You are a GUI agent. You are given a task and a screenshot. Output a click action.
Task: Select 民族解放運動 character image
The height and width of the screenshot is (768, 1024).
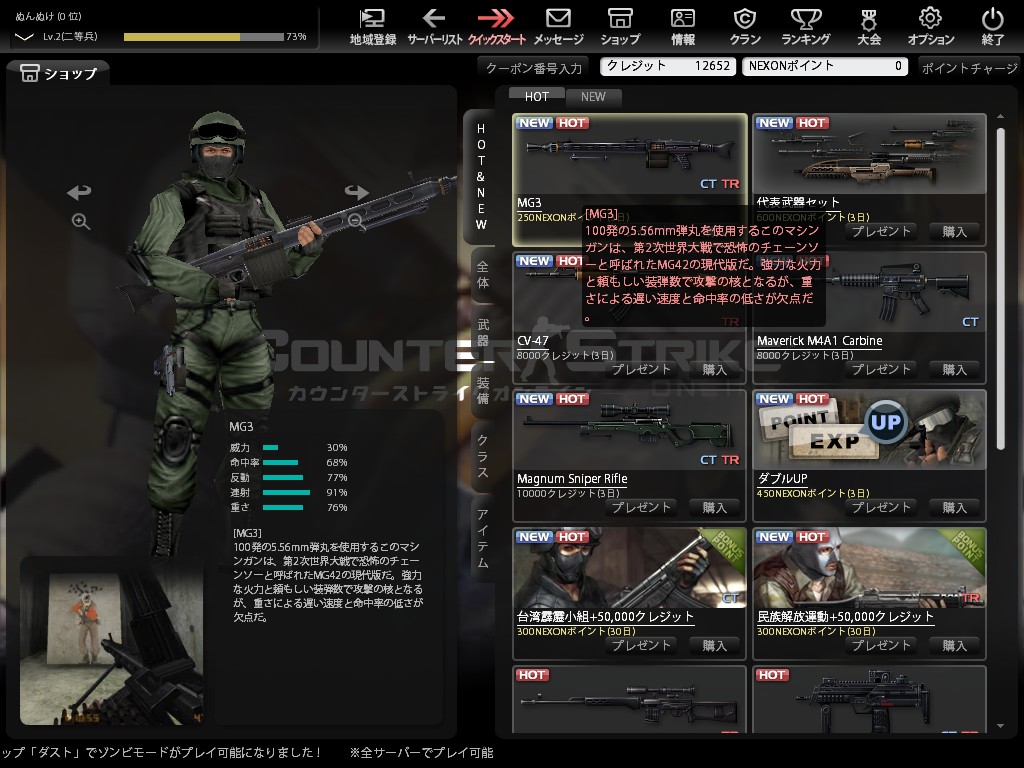coord(869,568)
